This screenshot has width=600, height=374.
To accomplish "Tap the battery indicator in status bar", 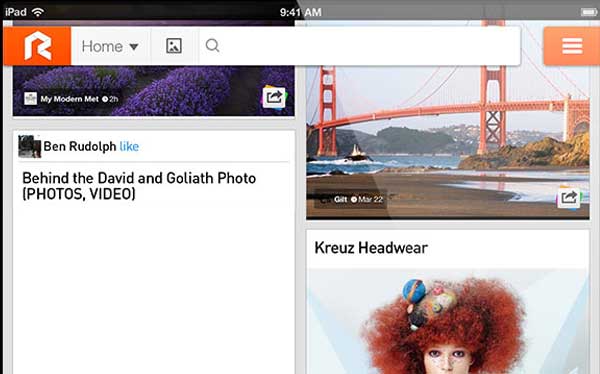I will point(589,13).
